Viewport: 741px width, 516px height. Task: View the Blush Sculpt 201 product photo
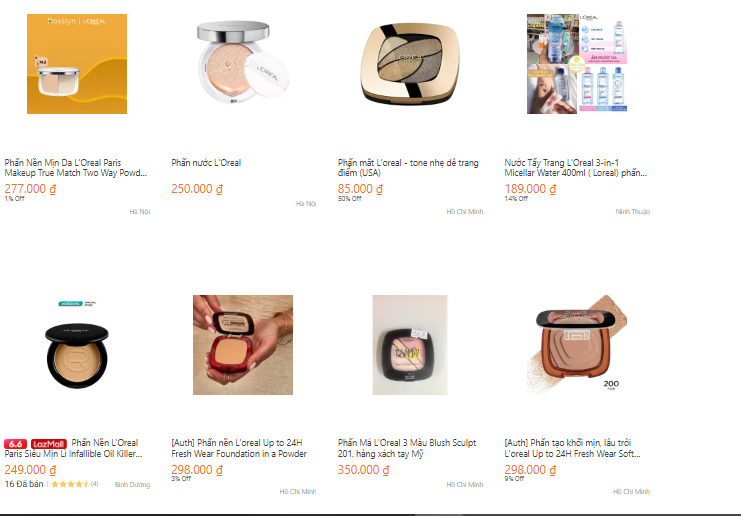410,345
